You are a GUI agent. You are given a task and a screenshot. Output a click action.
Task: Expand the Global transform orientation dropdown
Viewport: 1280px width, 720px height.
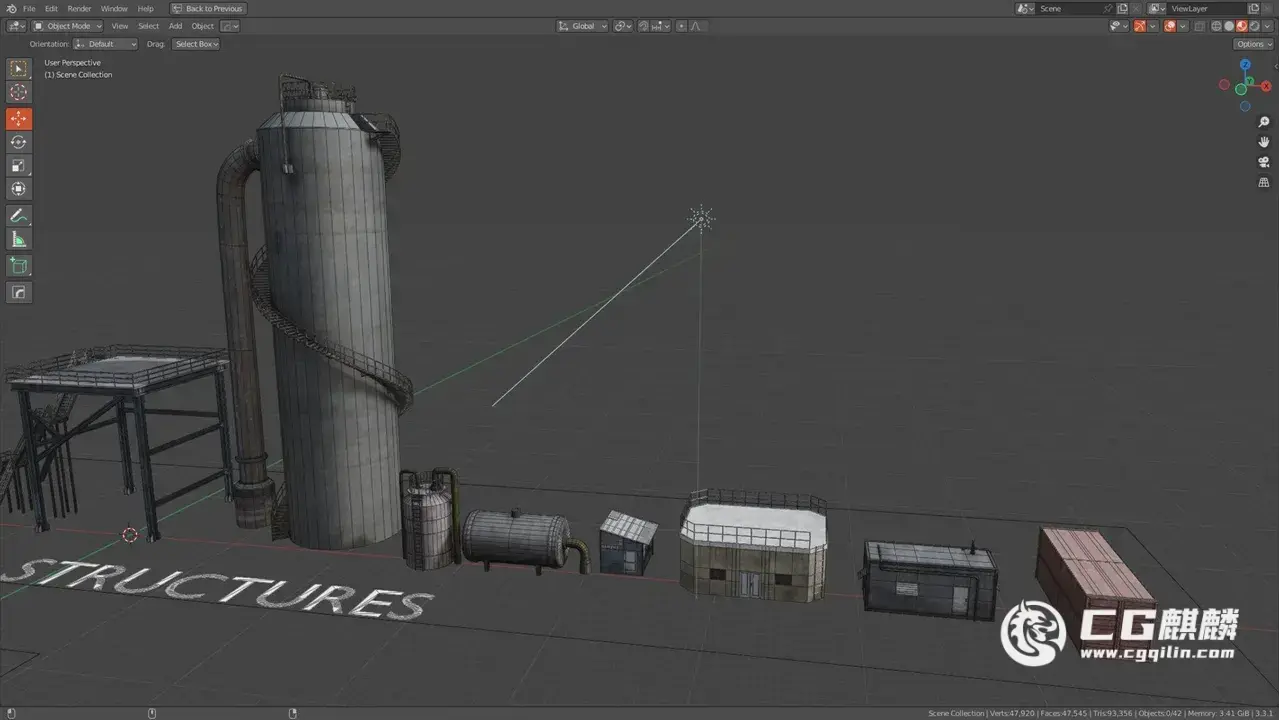(x=582, y=26)
